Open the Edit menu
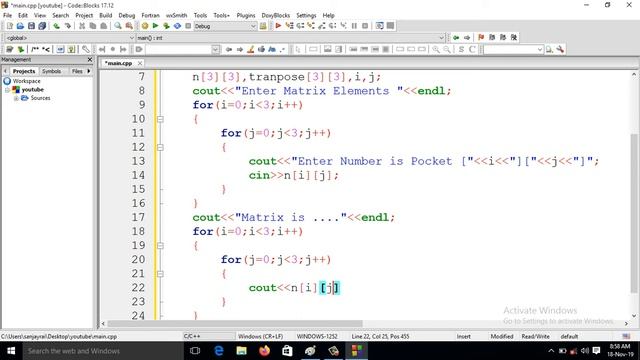This screenshot has height=360, width=640. pyautogui.click(x=23, y=15)
